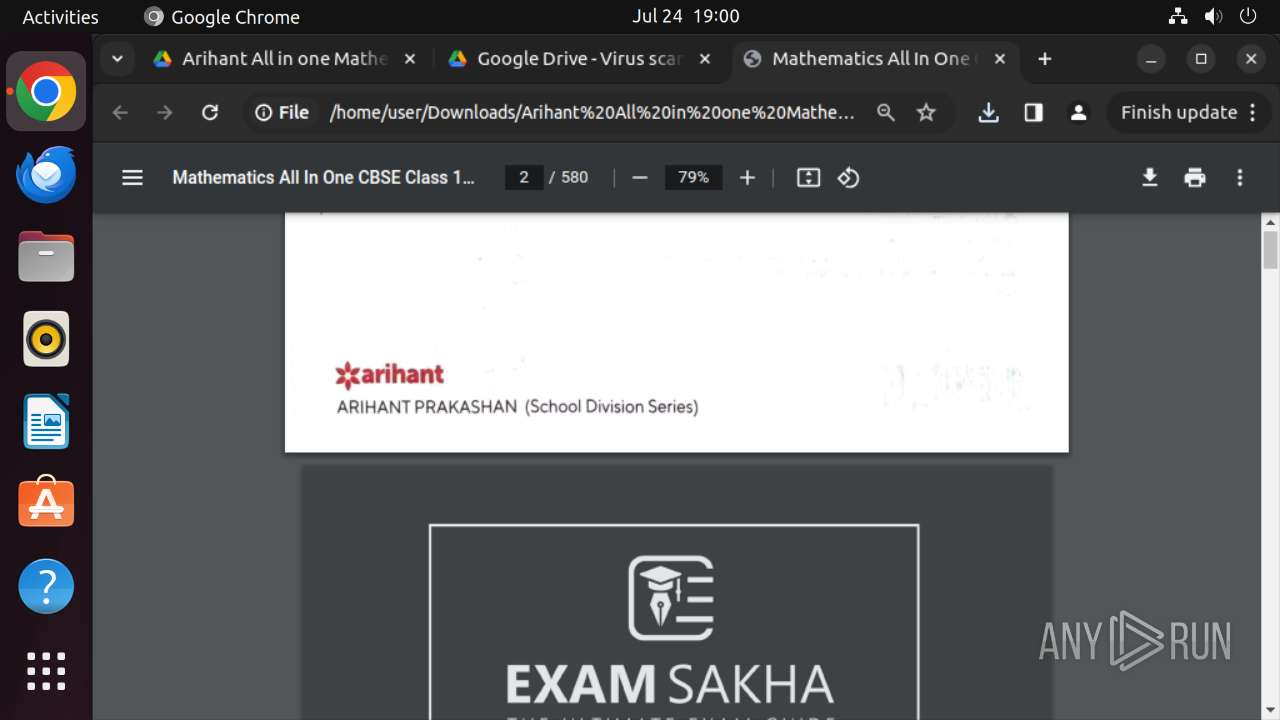Viewport: 1280px width, 720px height.
Task: Open the Files manager from dock
Action: [x=46, y=257]
